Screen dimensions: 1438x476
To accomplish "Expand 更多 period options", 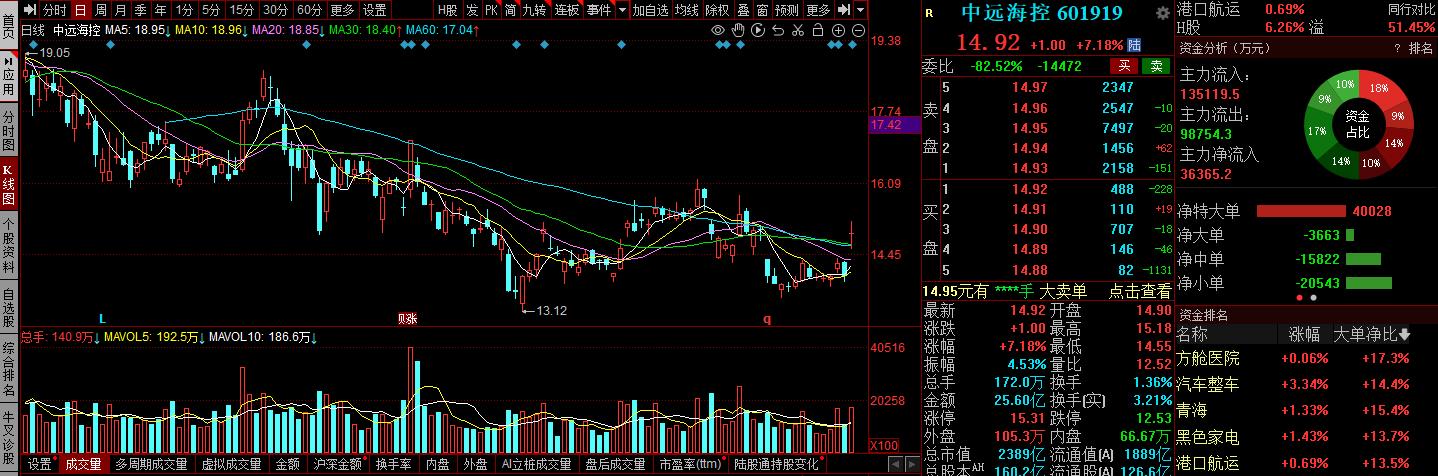I will pos(342,10).
